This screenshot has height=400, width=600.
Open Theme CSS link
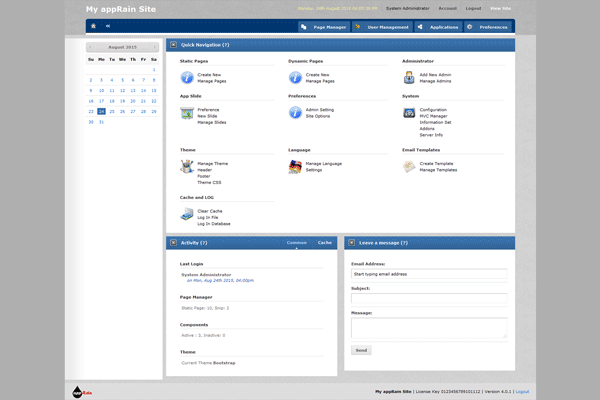point(209,183)
